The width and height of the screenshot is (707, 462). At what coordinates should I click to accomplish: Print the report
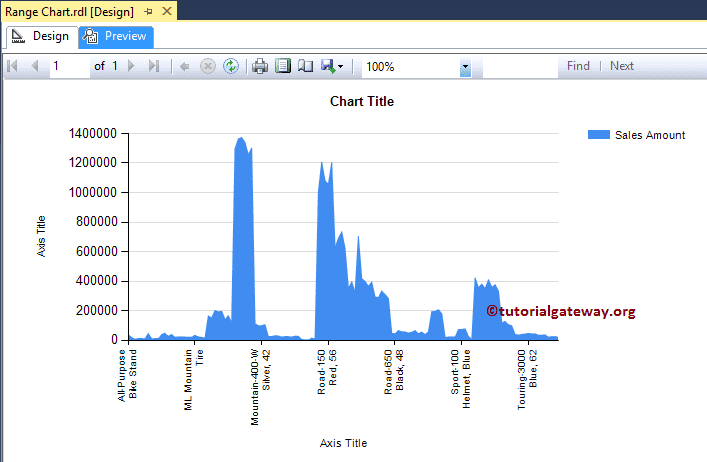[260, 66]
